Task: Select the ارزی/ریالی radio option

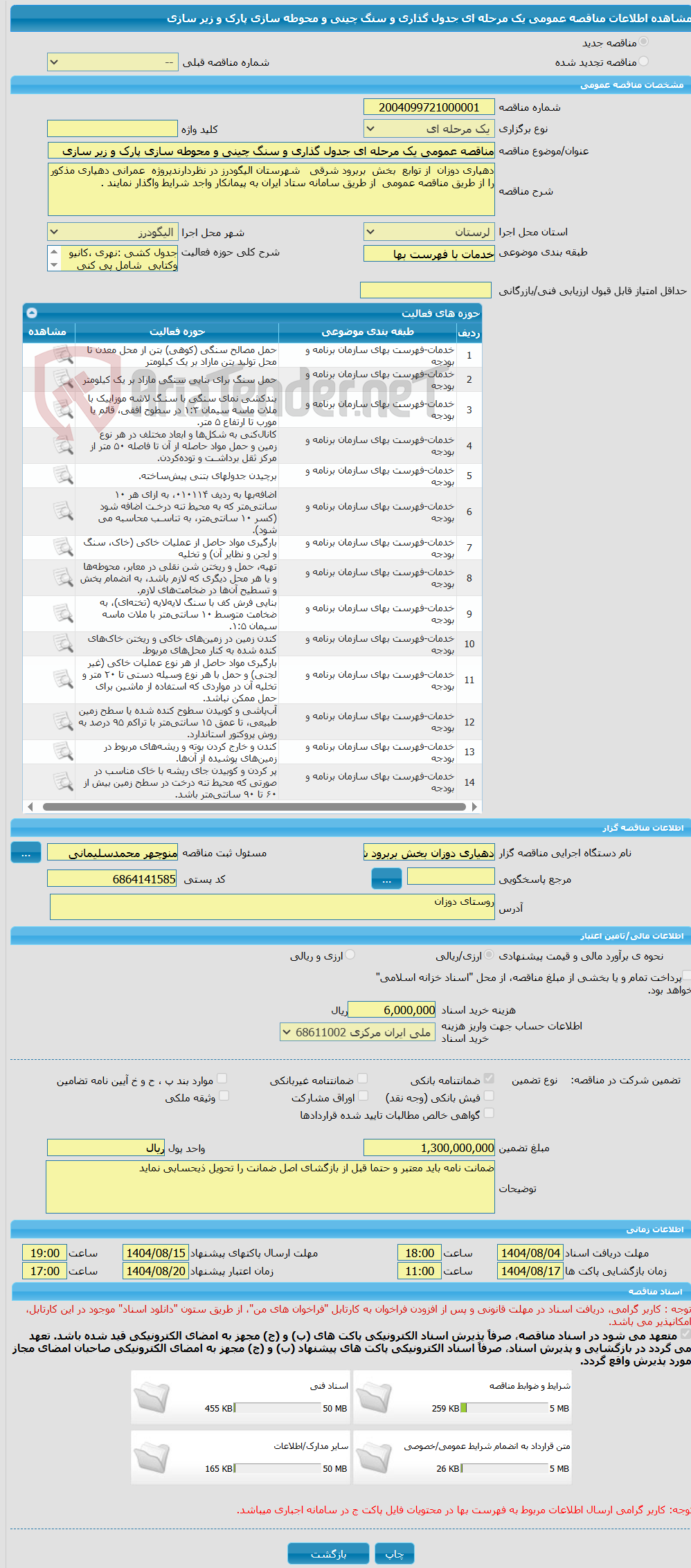Action: click(490, 955)
